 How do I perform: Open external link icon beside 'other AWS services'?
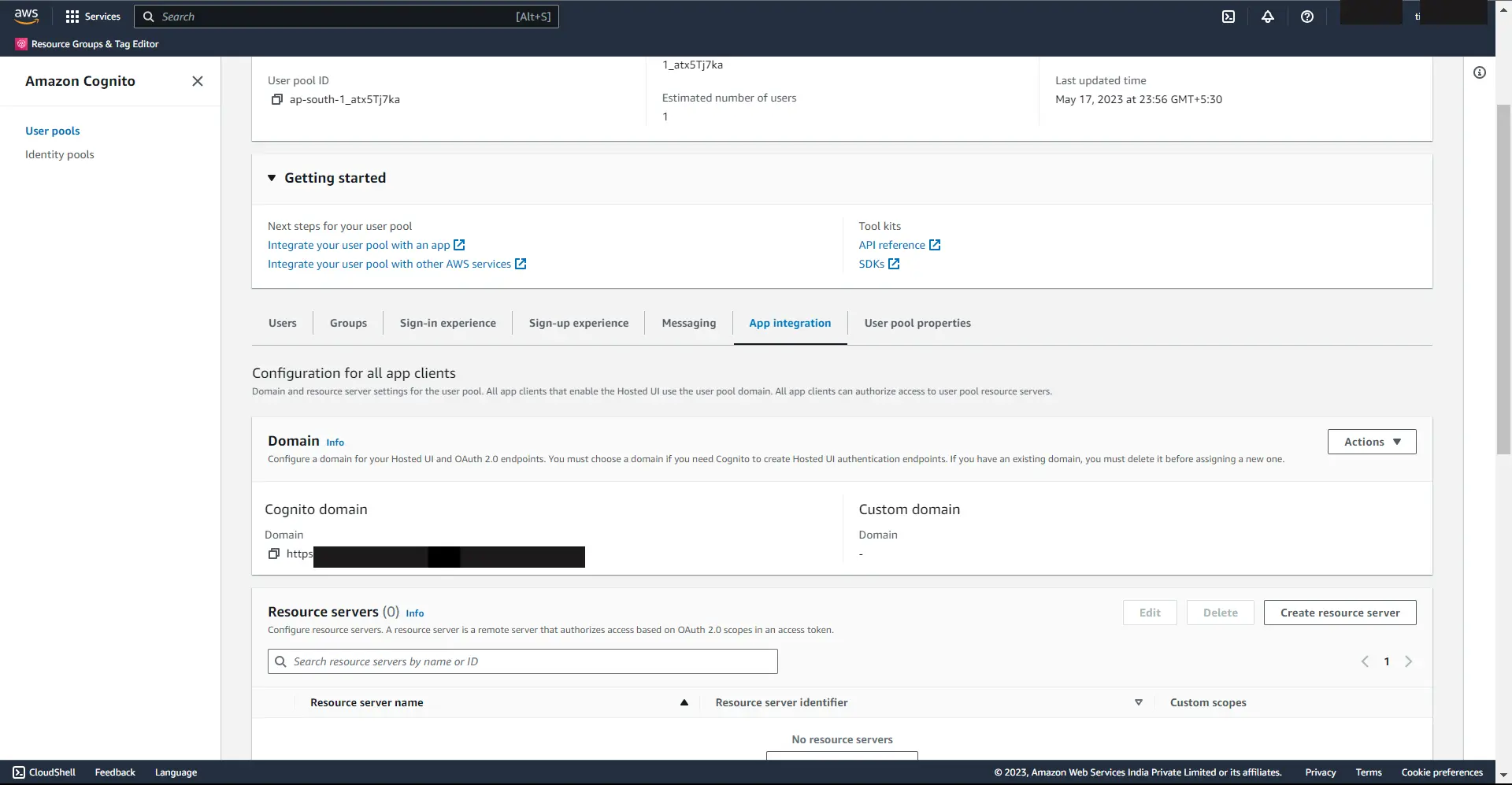click(x=521, y=264)
